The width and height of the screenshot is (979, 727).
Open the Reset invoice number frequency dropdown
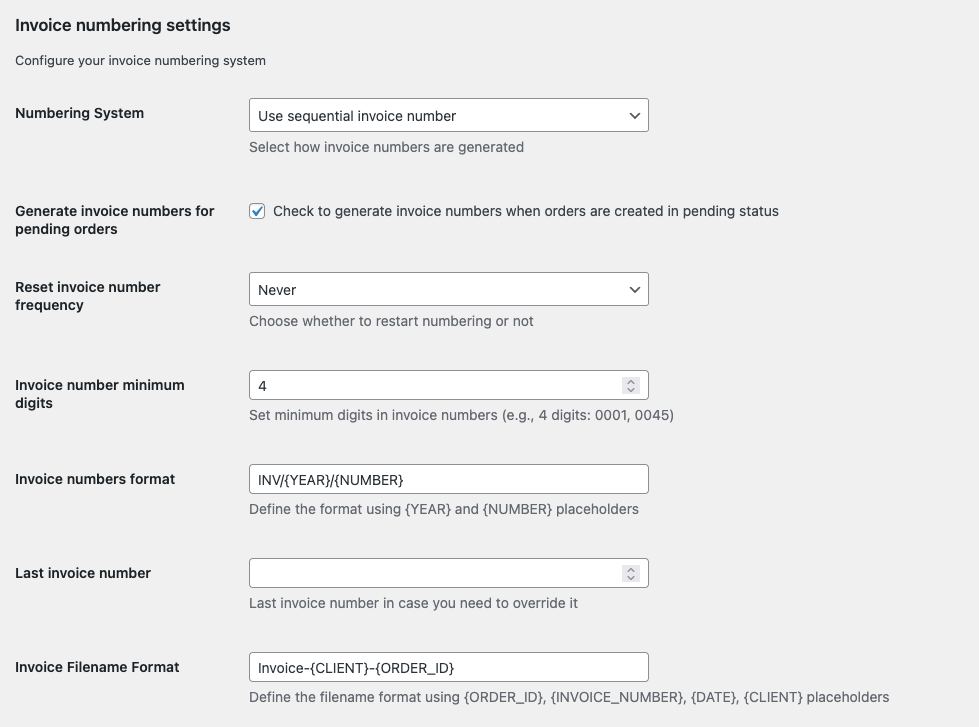pos(448,288)
